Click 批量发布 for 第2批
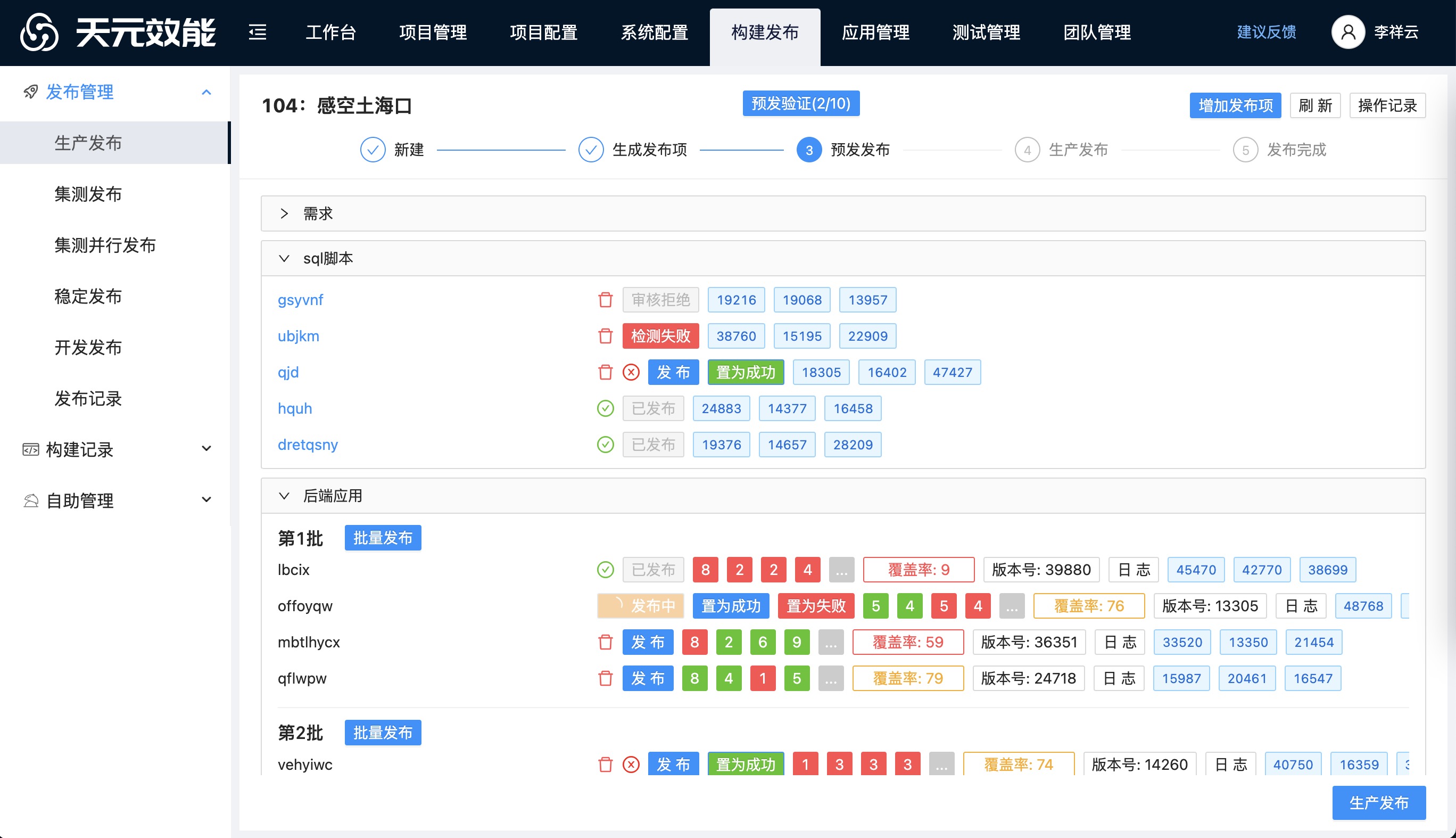This screenshot has width=1456, height=838. pyautogui.click(x=383, y=733)
